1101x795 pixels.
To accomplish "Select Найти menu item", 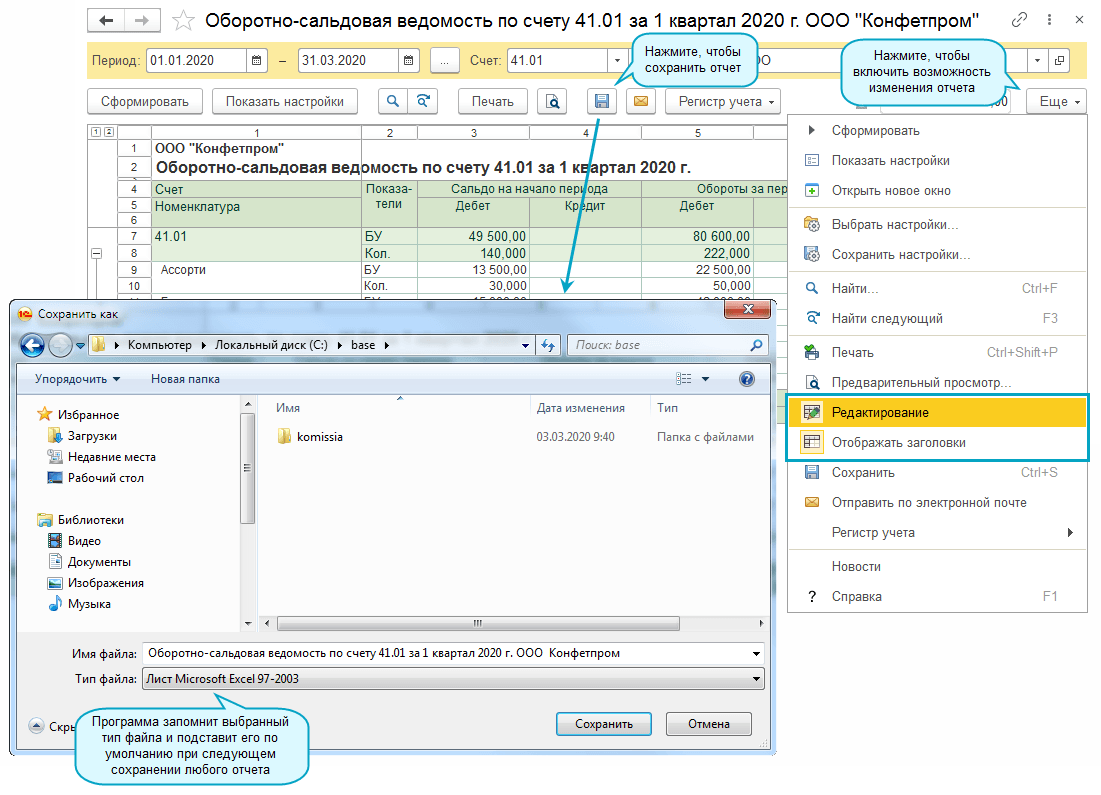I will click(x=937, y=288).
